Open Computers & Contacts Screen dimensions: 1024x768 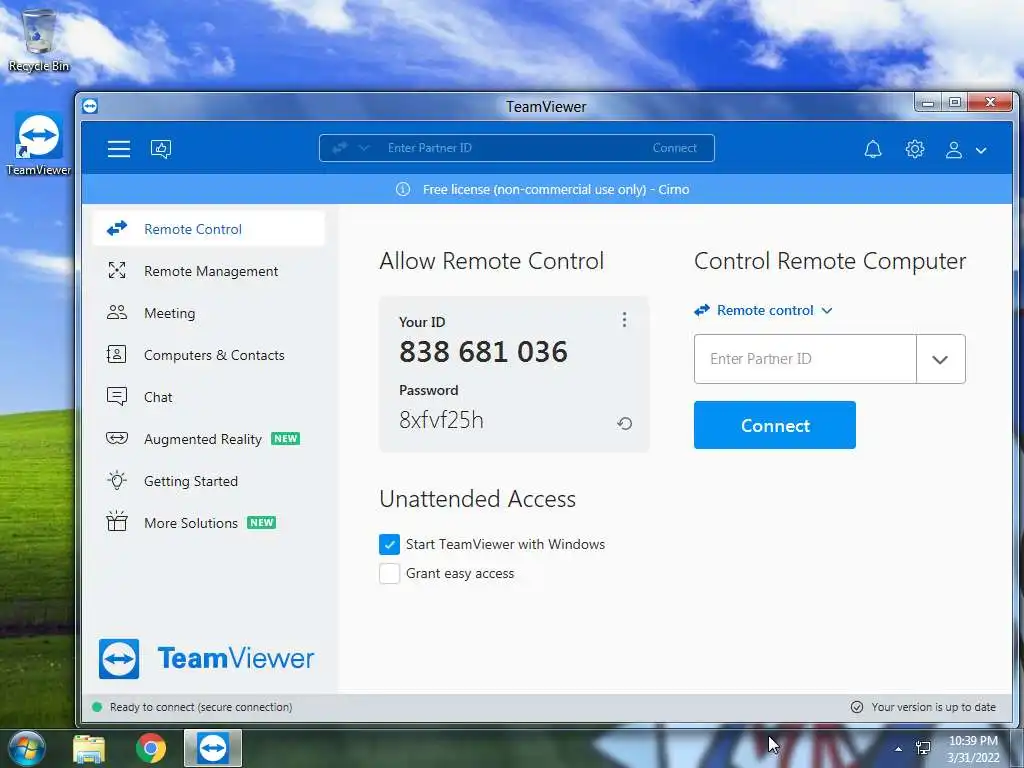pos(214,355)
